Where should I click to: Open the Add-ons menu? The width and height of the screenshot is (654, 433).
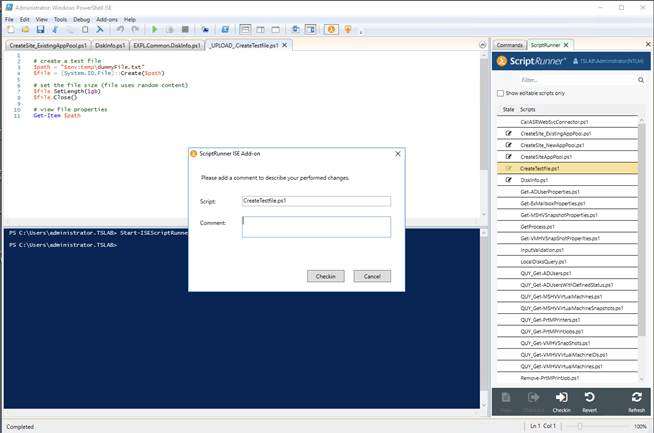tap(107, 20)
